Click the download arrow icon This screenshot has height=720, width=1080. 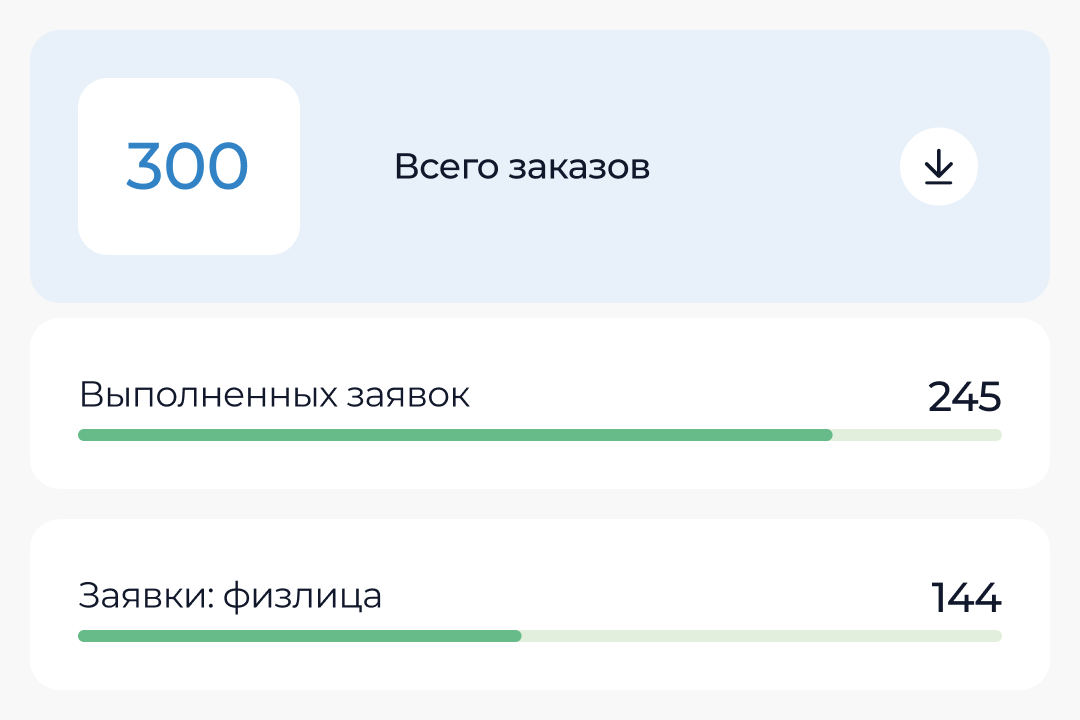[x=938, y=167]
